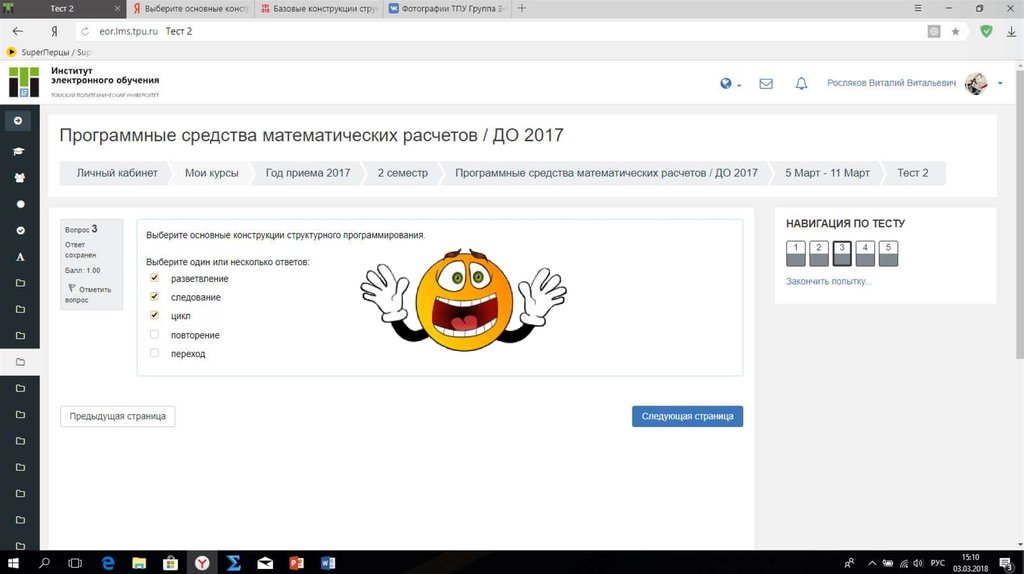This screenshot has height=574, width=1024.
Task: Open the notifications bell icon
Action: pyautogui.click(x=801, y=84)
